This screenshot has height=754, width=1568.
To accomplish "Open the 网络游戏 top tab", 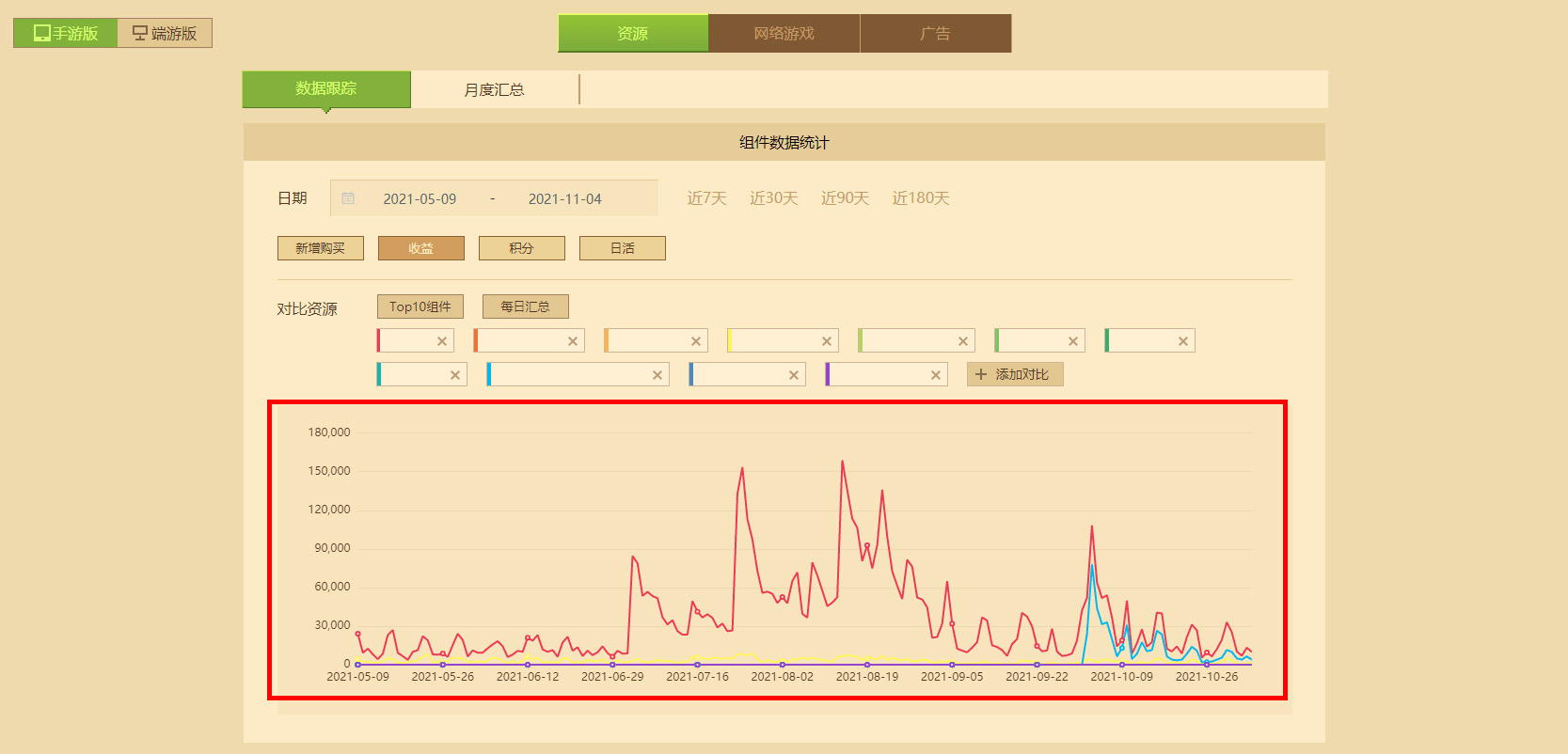I will tap(784, 33).
